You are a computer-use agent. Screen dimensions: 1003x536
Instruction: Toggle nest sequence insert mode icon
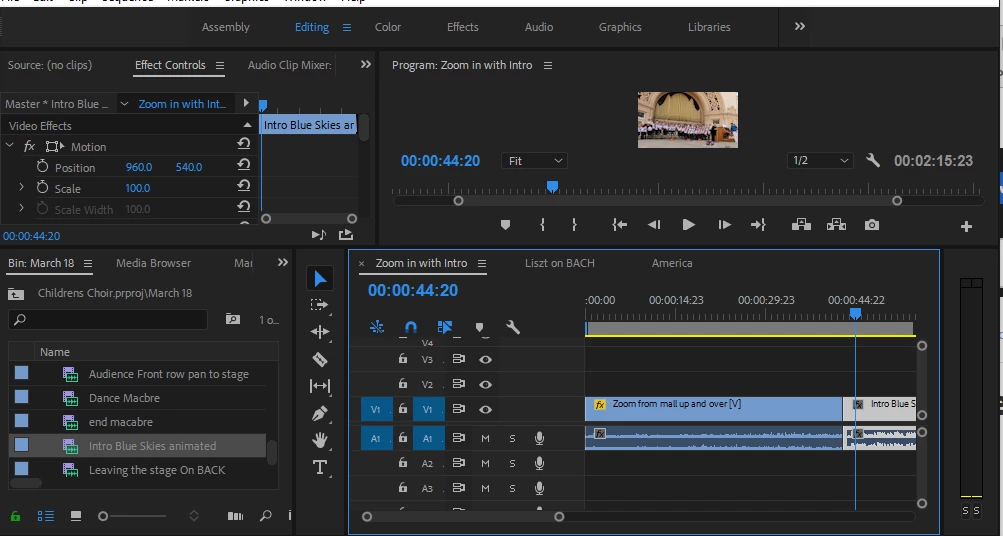click(377, 327)
